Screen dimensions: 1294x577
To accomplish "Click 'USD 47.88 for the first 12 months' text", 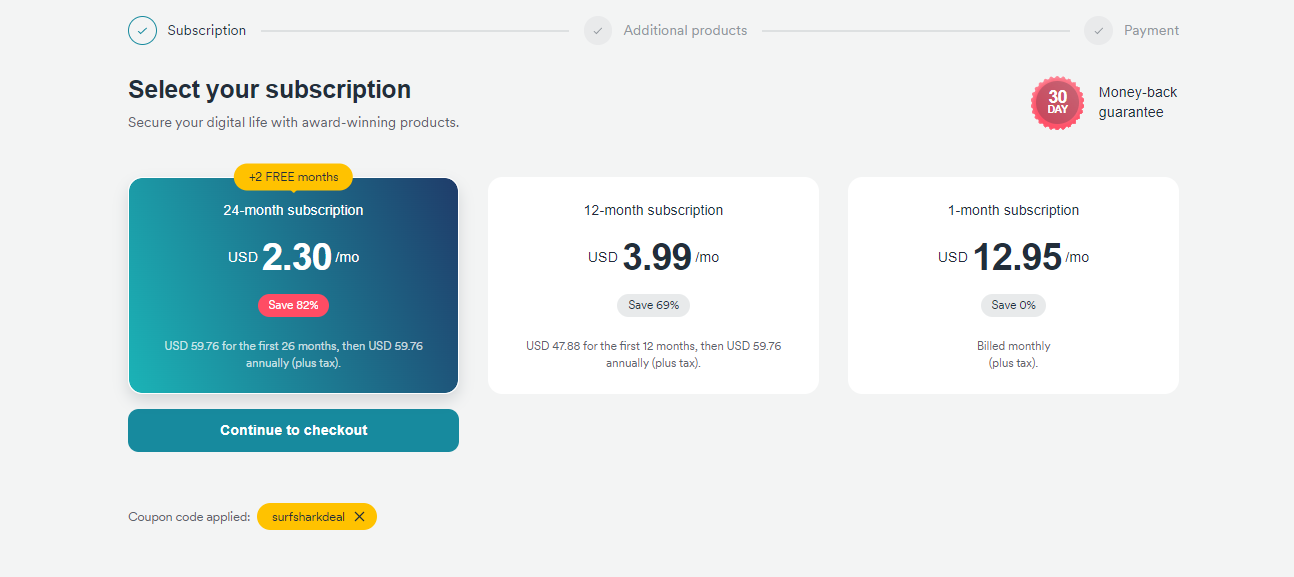I will pos(653,354).
